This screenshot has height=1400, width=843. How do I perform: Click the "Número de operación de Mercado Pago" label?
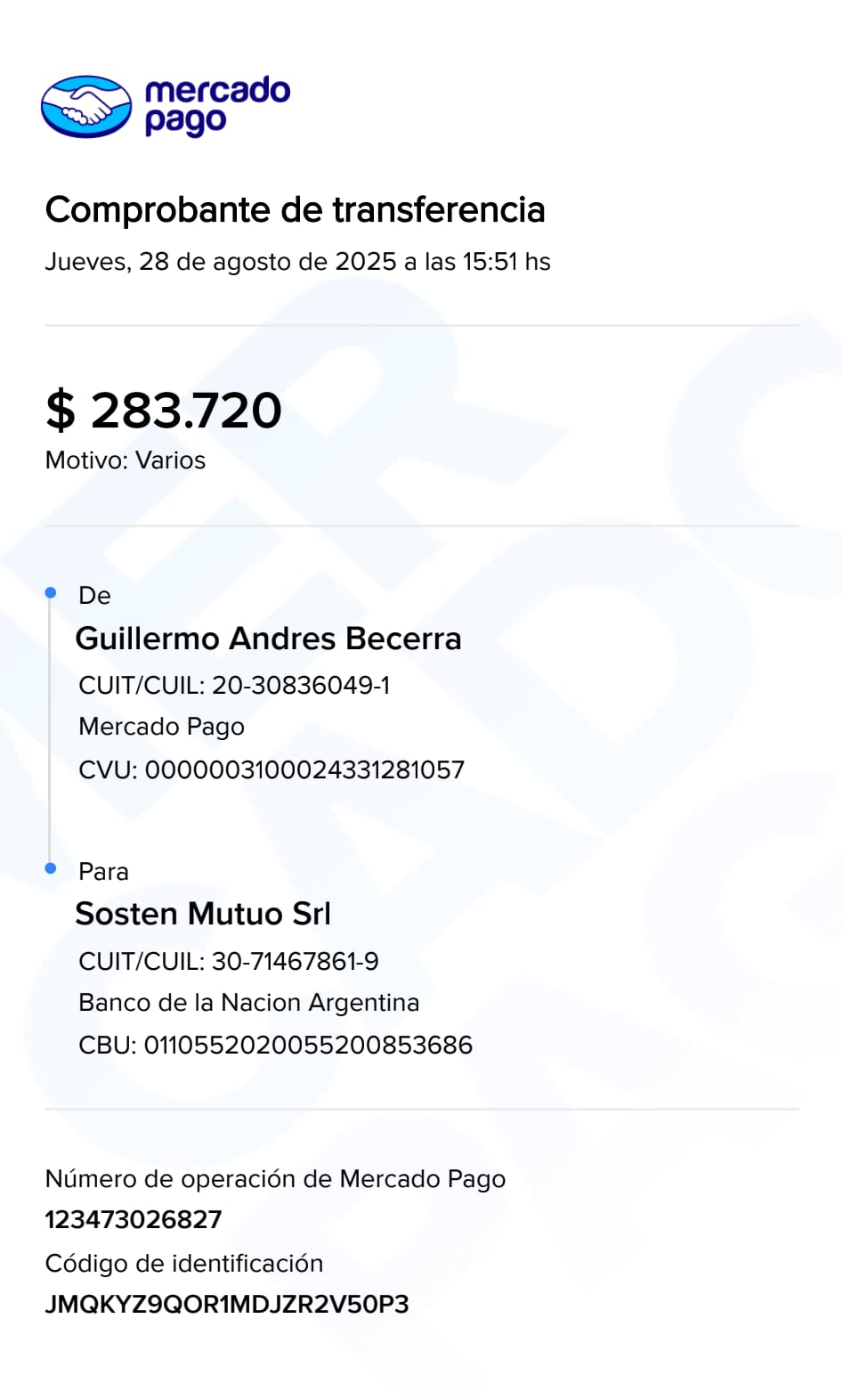[x=275, y=1179]
